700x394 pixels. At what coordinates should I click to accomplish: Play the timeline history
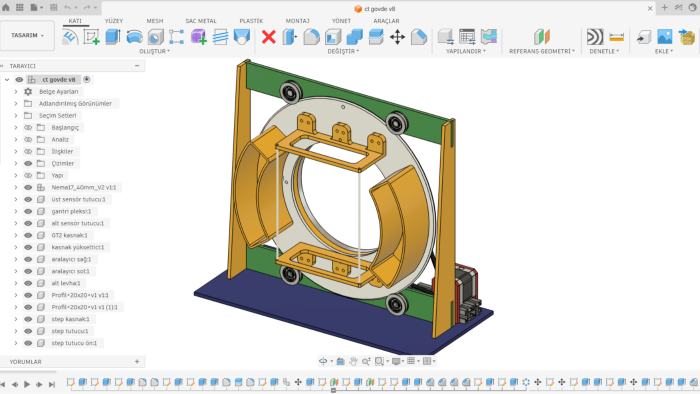(x=27, y=384)
